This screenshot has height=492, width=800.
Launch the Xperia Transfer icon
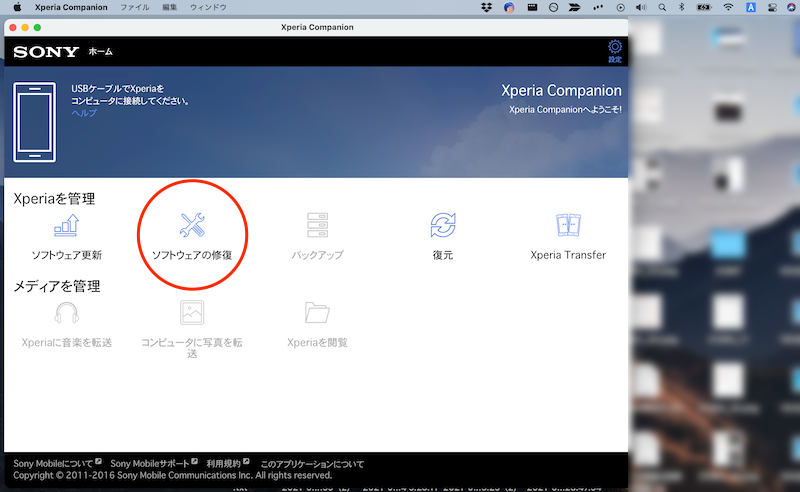tap(568, 226)
